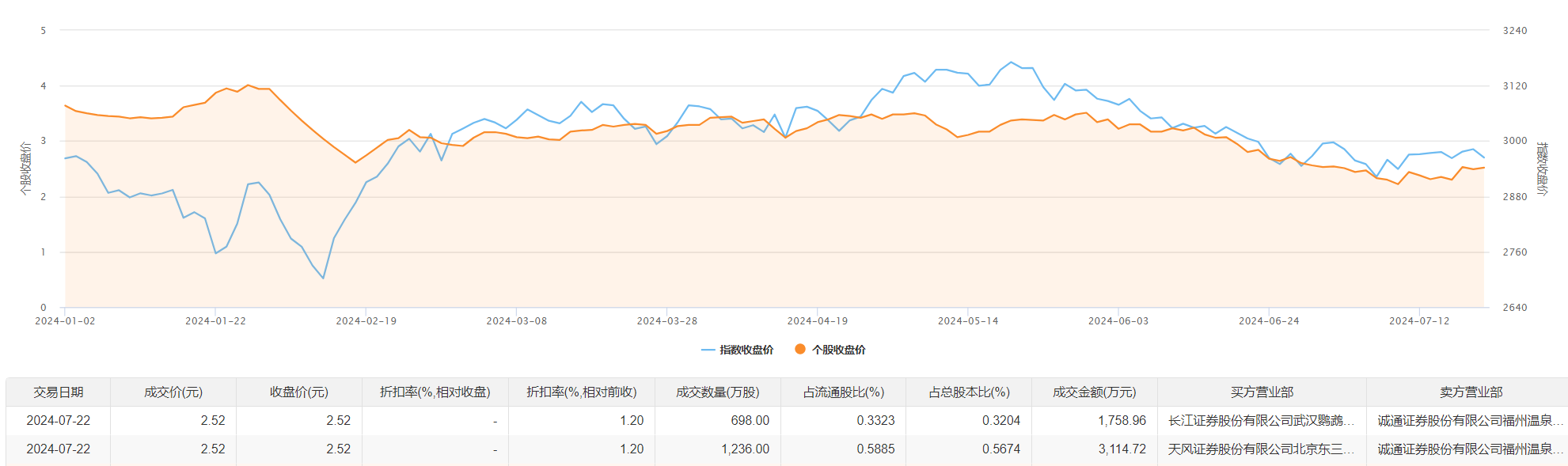This screenshot has width=1568, height=466.
Task: Open second row's seller 诚通证券 branch entry
Action: 1470,449
